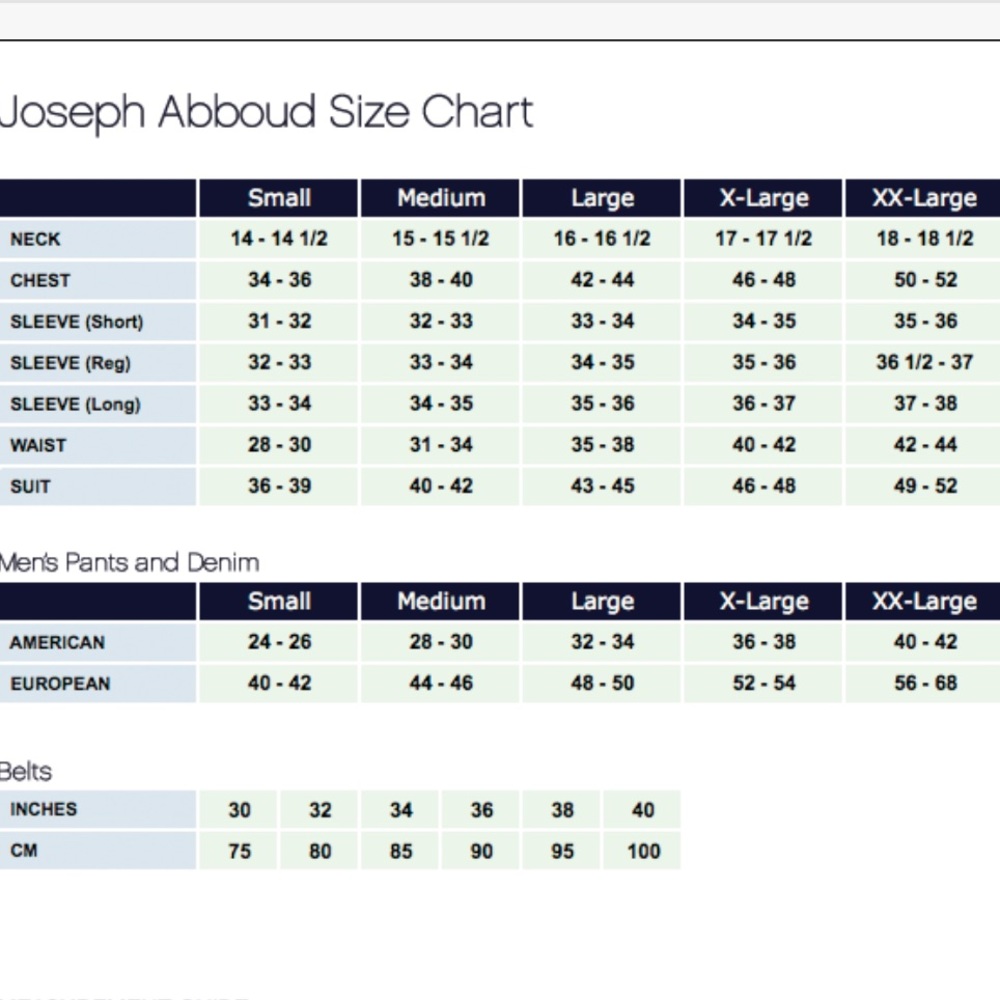Select the XX-Large header in pants table
This screenshot has height=1000, width=1000.
click(923, 601)
